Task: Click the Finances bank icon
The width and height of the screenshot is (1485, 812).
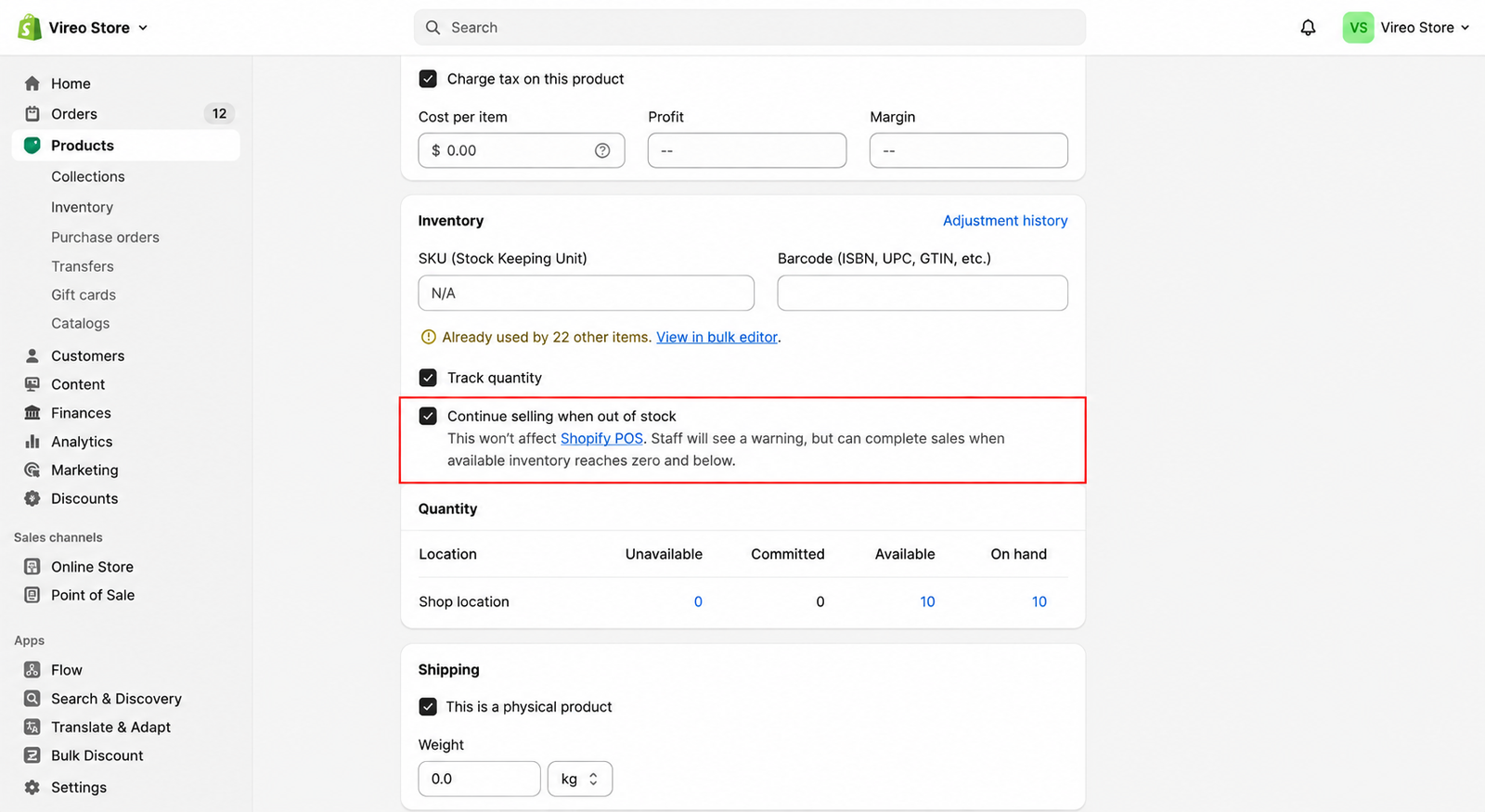Action: (x=32, y=413)
